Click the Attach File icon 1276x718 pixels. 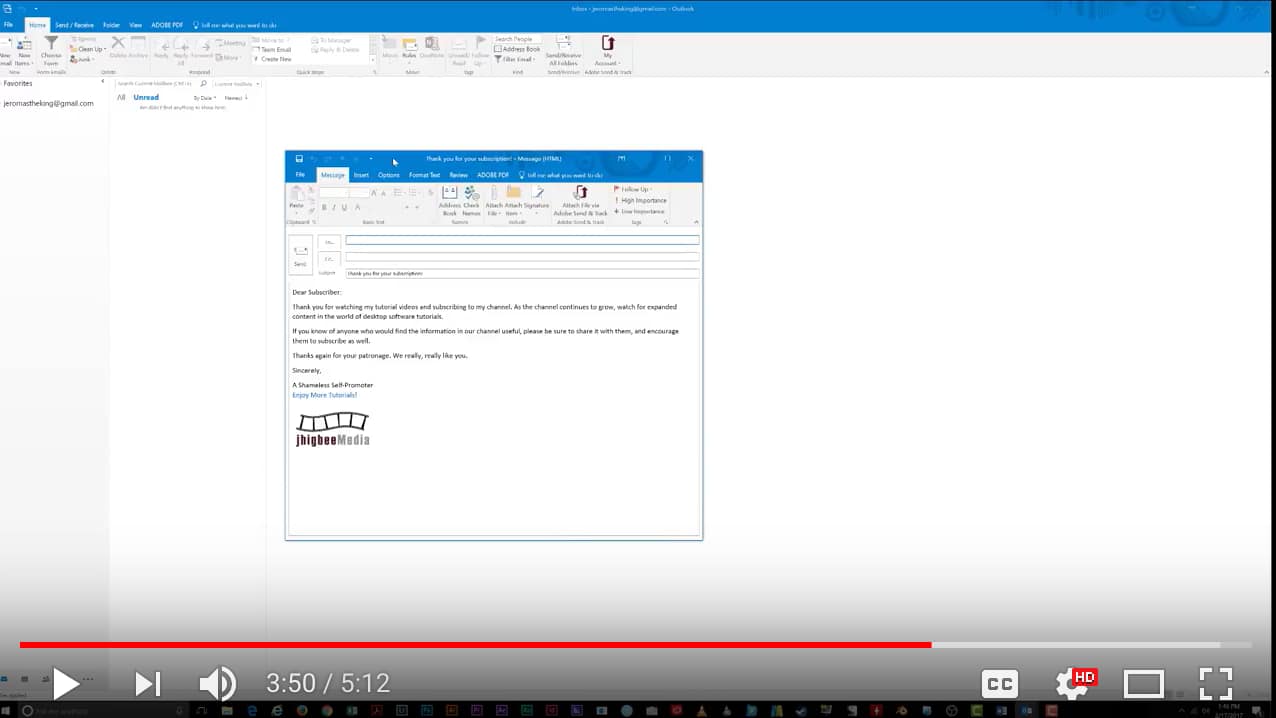pos(495,198)
